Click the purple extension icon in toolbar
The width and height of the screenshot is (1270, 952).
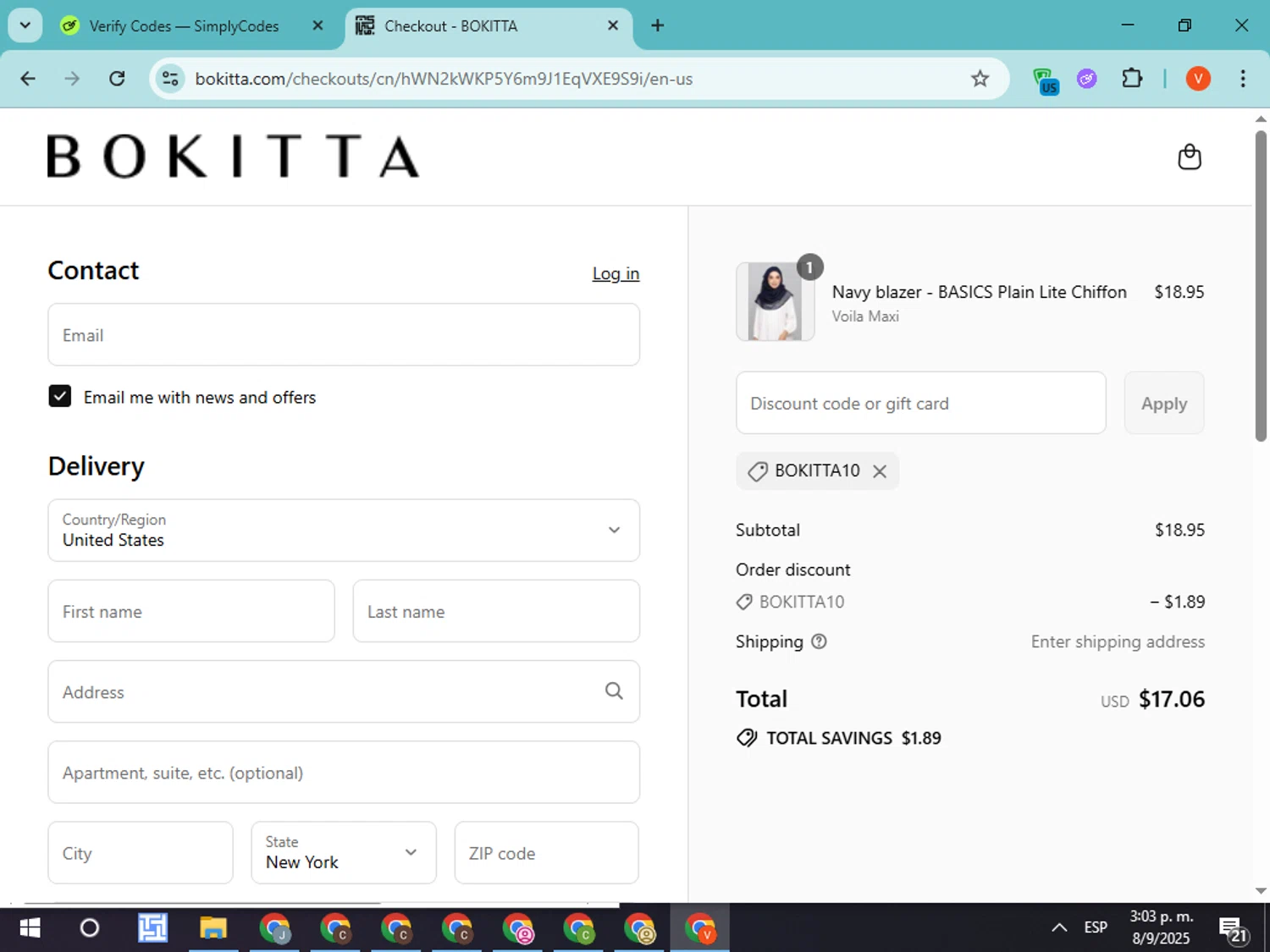1087,79
